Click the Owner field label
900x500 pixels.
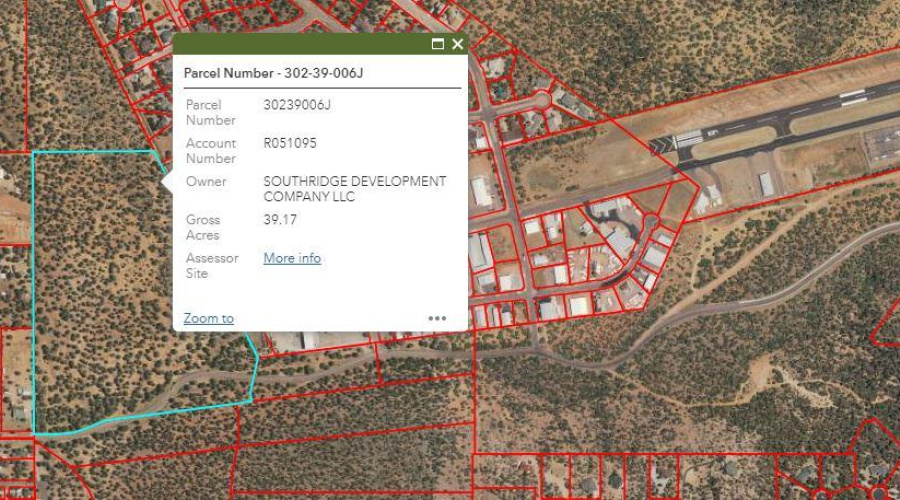pos(206,182)
